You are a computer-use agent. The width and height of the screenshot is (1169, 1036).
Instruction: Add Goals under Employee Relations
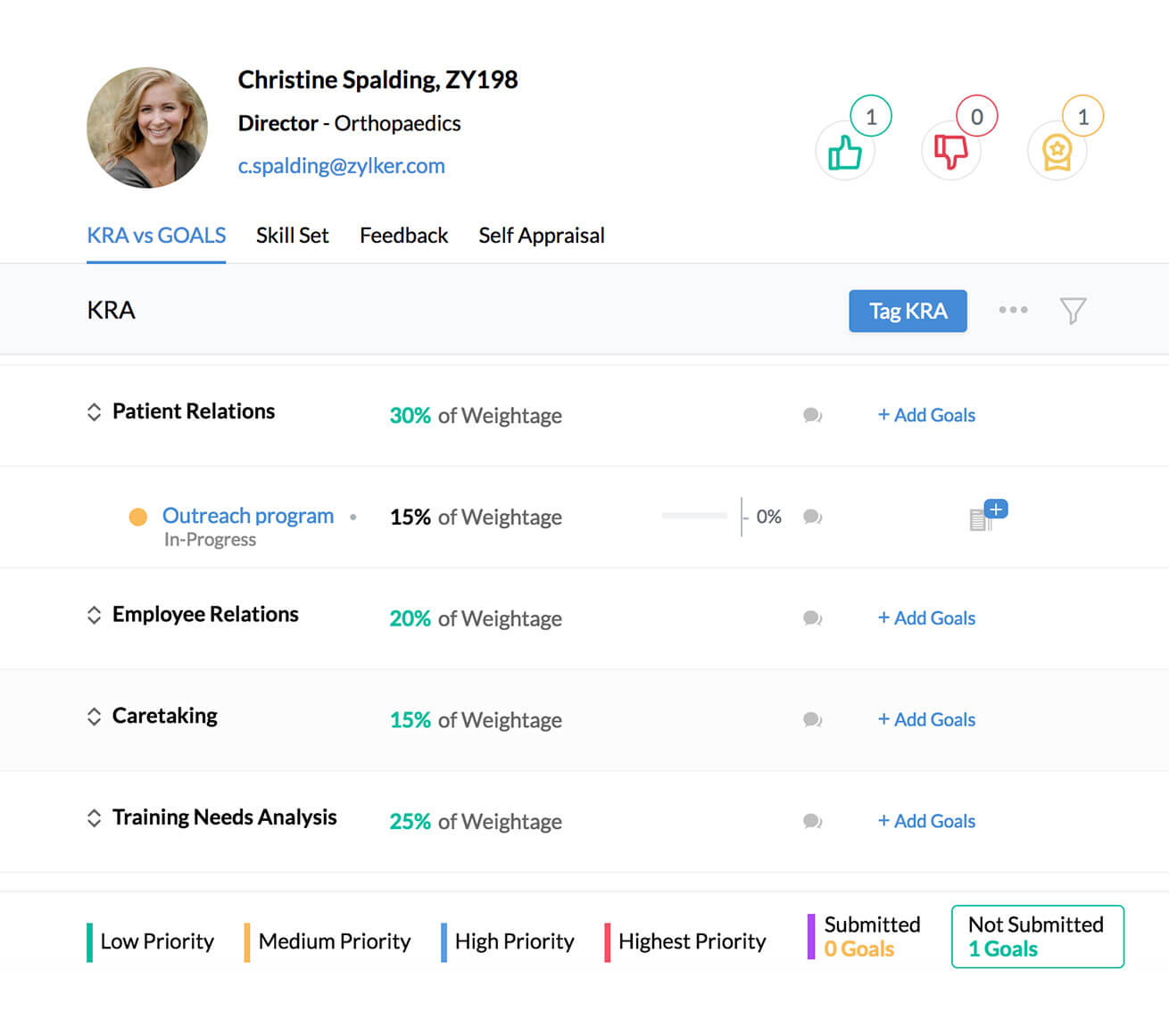coord(925,617)
